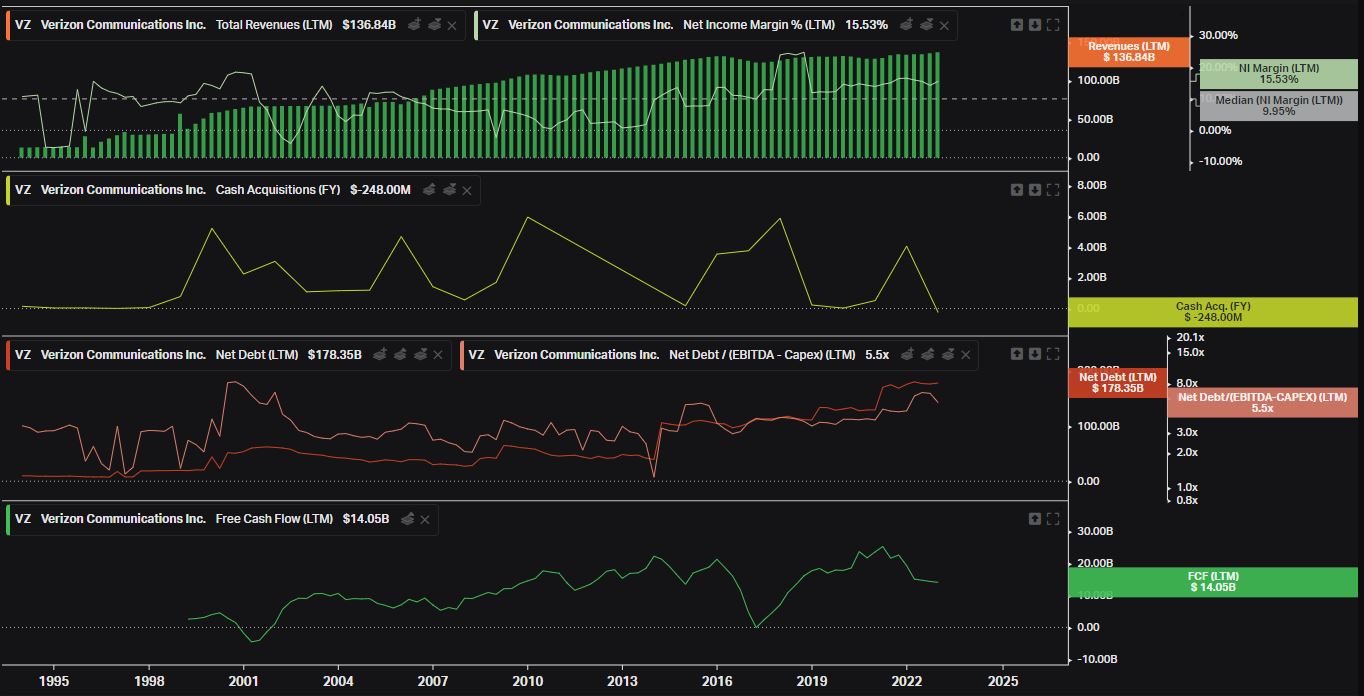Remove the Total Revenues (LTM) series
1364x696 pixels.
point(452,25)
